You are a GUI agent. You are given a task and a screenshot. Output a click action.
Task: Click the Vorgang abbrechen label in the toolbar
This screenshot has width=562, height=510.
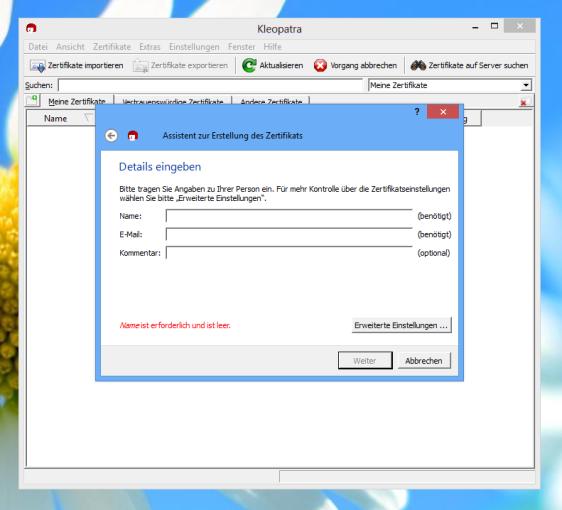(x=363, y=66)
